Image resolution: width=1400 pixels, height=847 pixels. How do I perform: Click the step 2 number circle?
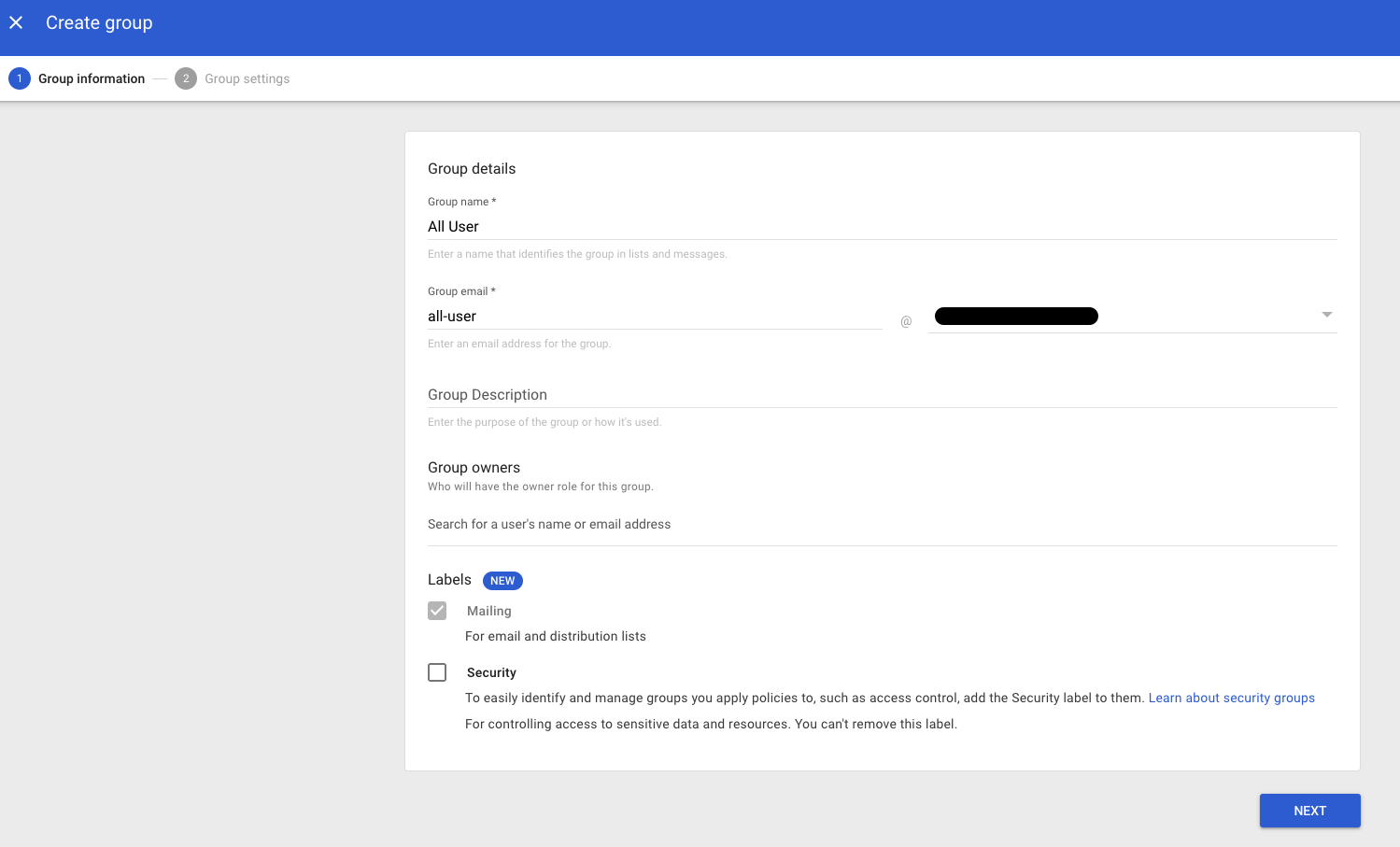click(x=186, y=78)
